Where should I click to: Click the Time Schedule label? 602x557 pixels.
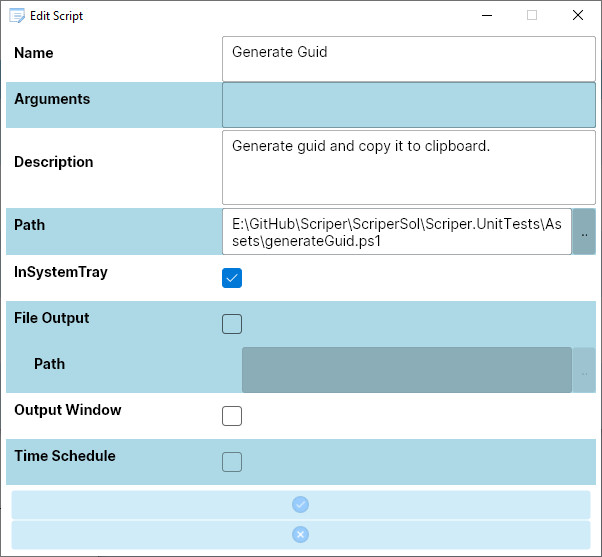(65, 456)
